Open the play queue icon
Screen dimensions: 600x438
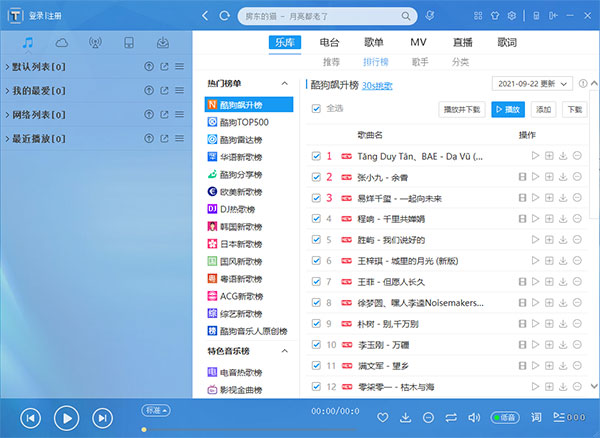coord(559,417)
